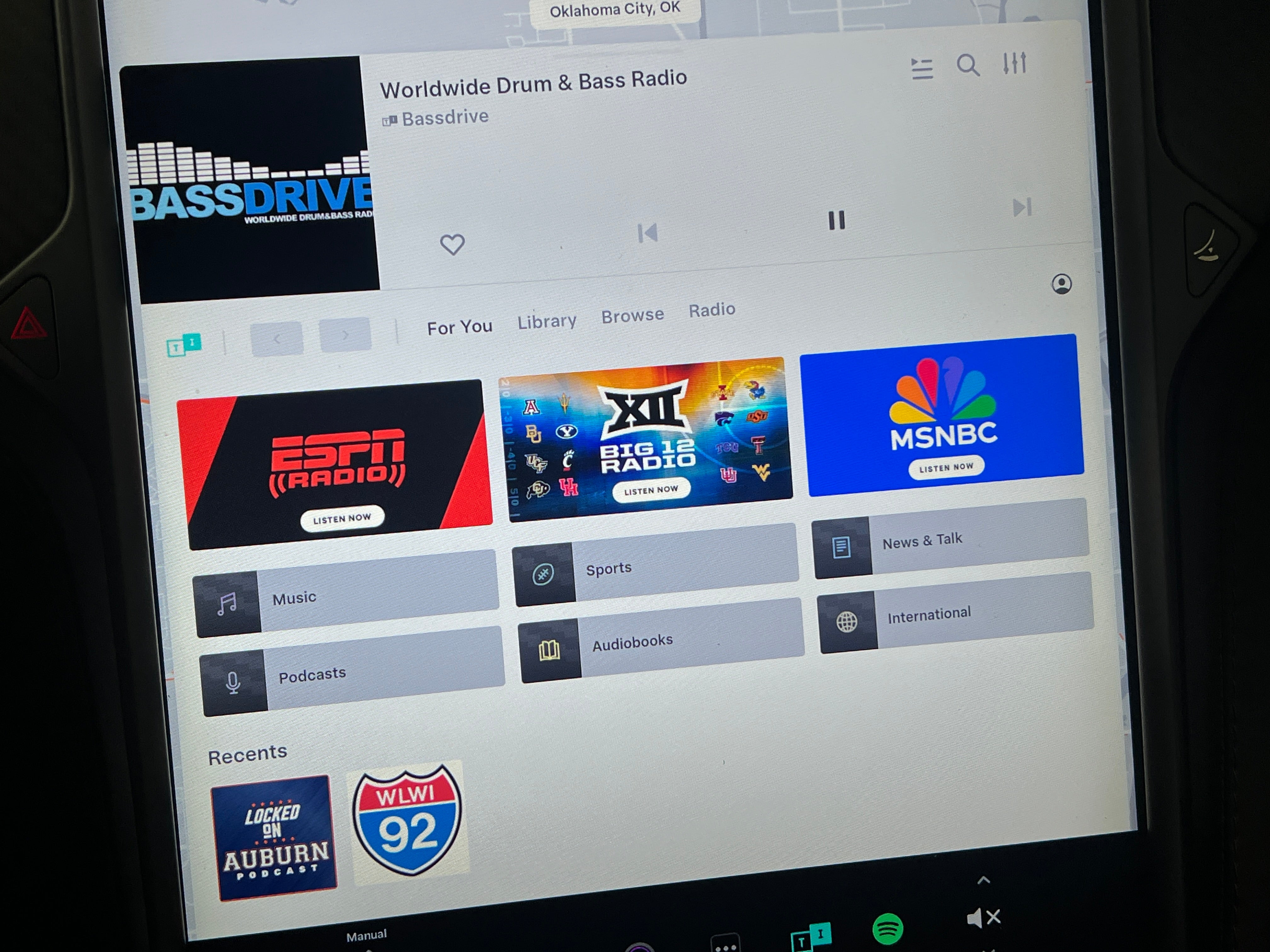This screenshot has height=952, width=1270.
Task: Select the For You tab
Action: point(459,327)
